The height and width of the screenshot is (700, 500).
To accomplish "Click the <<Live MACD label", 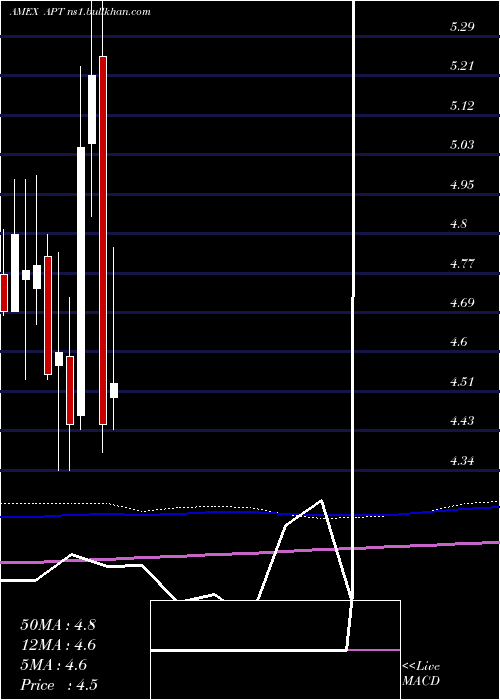I will pos(421,674).
